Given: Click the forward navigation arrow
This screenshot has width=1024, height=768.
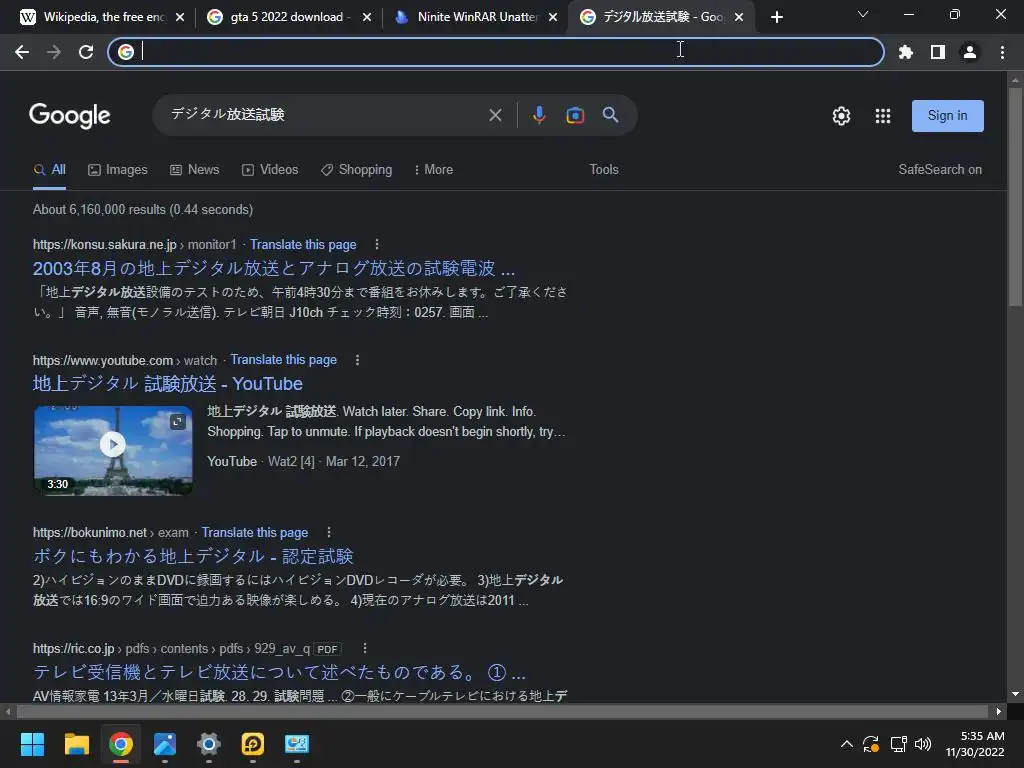Looking at the screenshot, I should tap(54, 52).
